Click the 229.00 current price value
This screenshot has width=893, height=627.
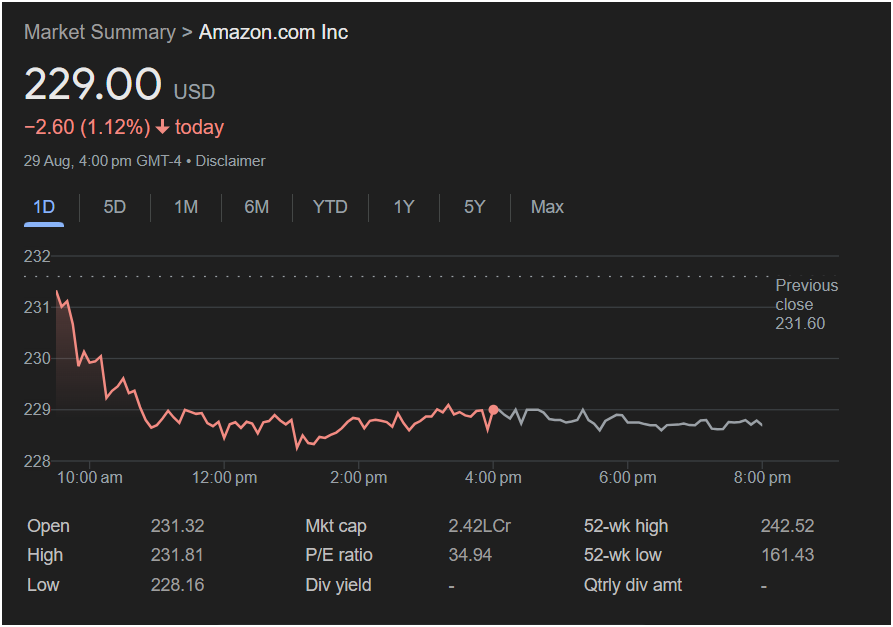tap(93, 84)
